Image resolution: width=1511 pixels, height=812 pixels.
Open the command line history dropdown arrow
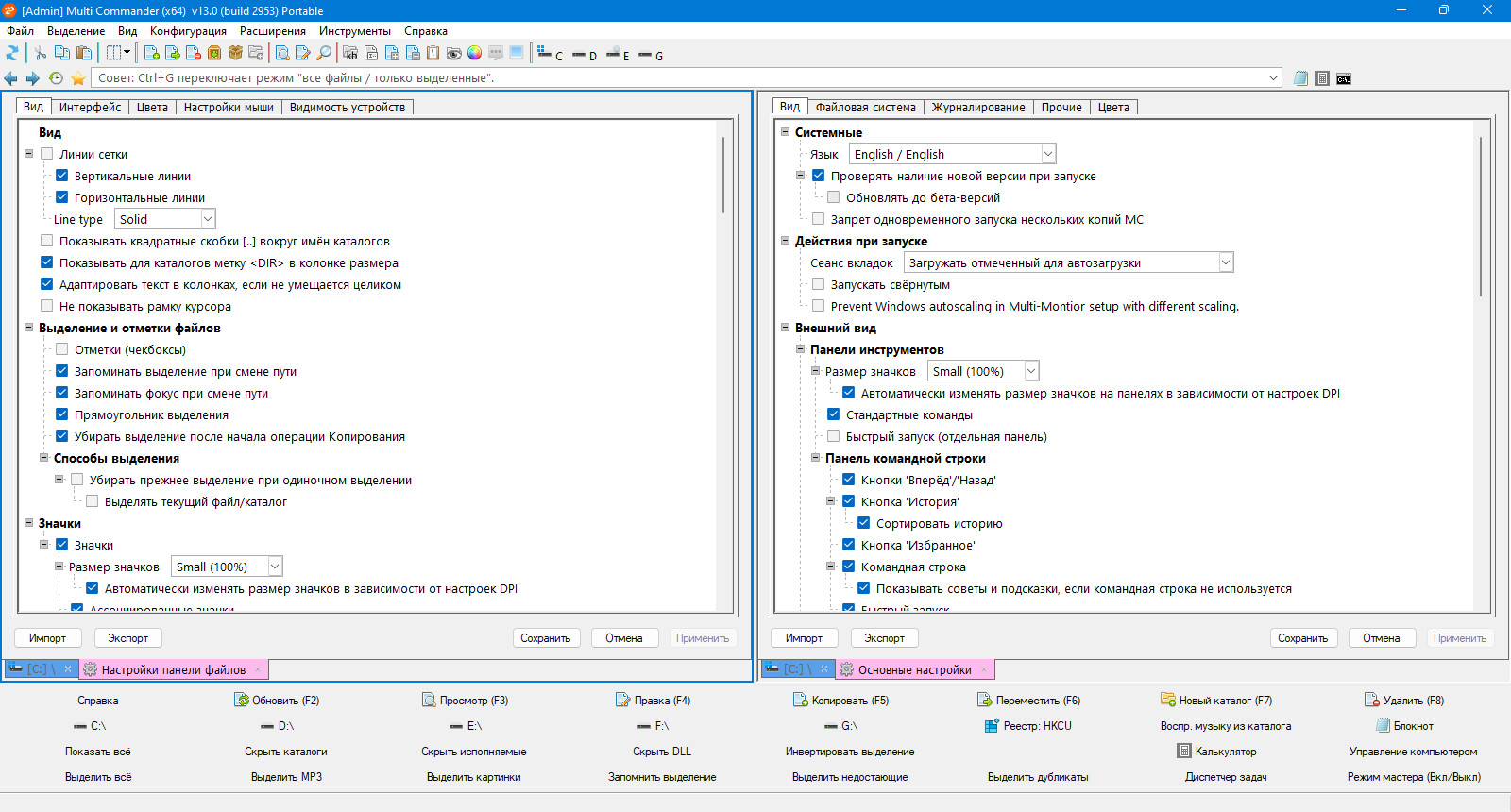pyautogui.click(x=1273, y=78)
